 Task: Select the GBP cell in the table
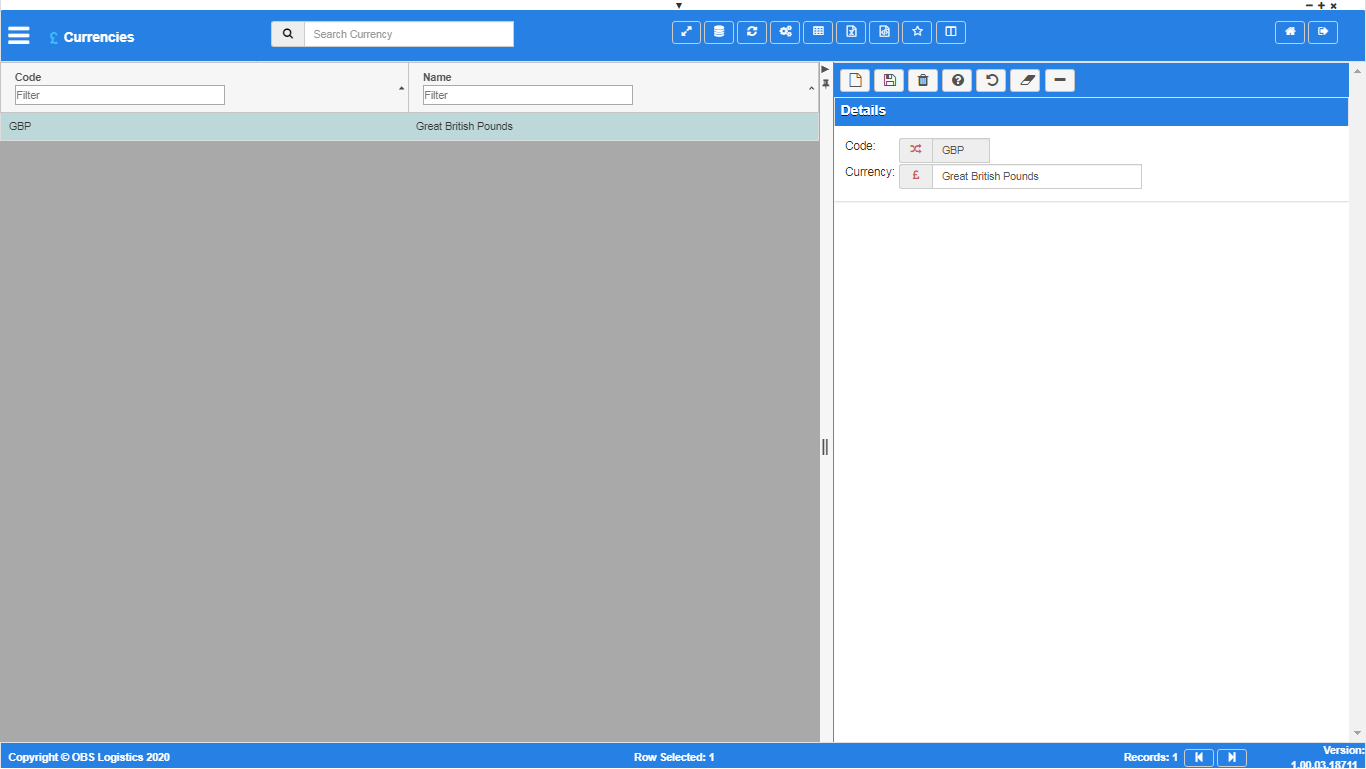click(204, 127)
